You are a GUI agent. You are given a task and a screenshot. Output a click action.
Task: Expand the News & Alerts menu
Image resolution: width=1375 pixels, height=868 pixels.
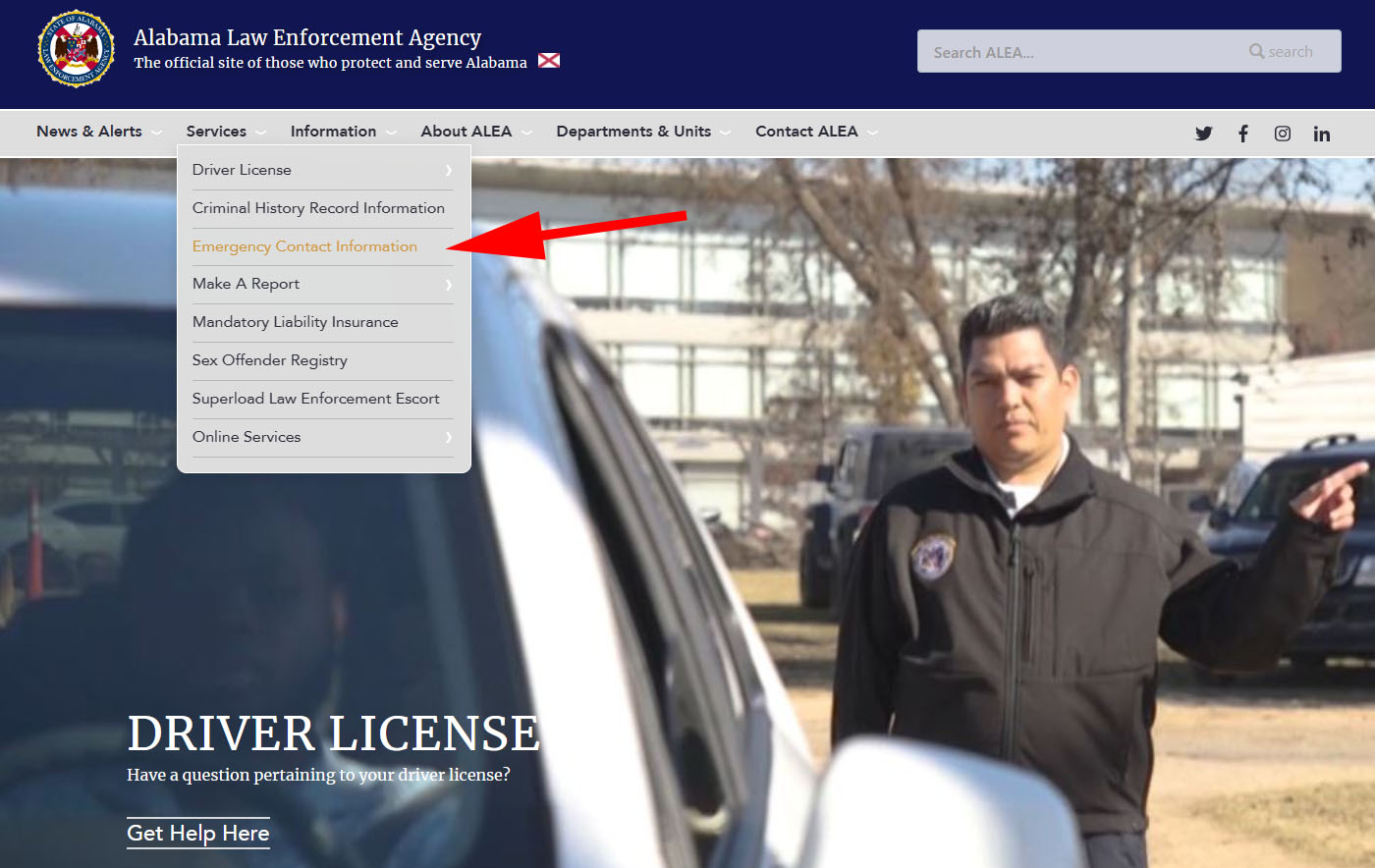coord(89,132)
